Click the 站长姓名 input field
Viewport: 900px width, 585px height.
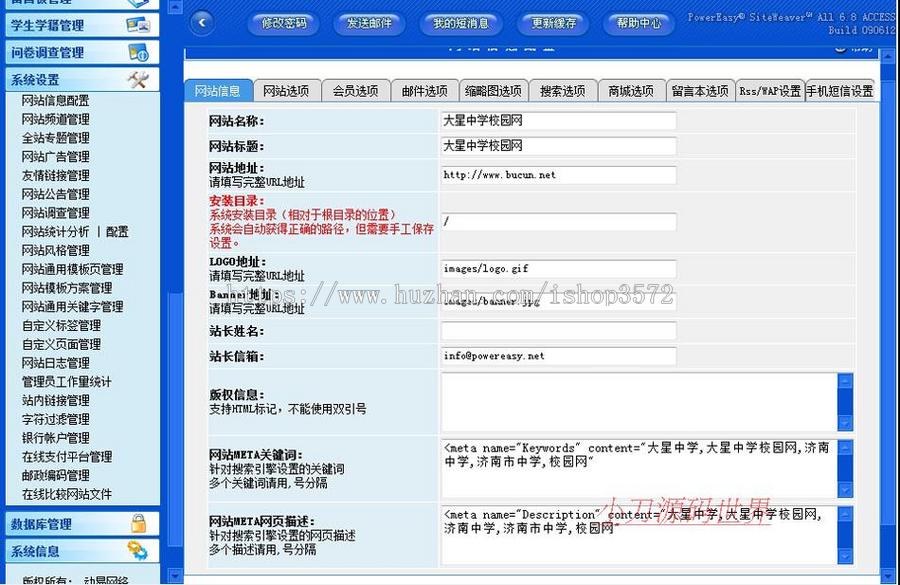click(558, 331)
